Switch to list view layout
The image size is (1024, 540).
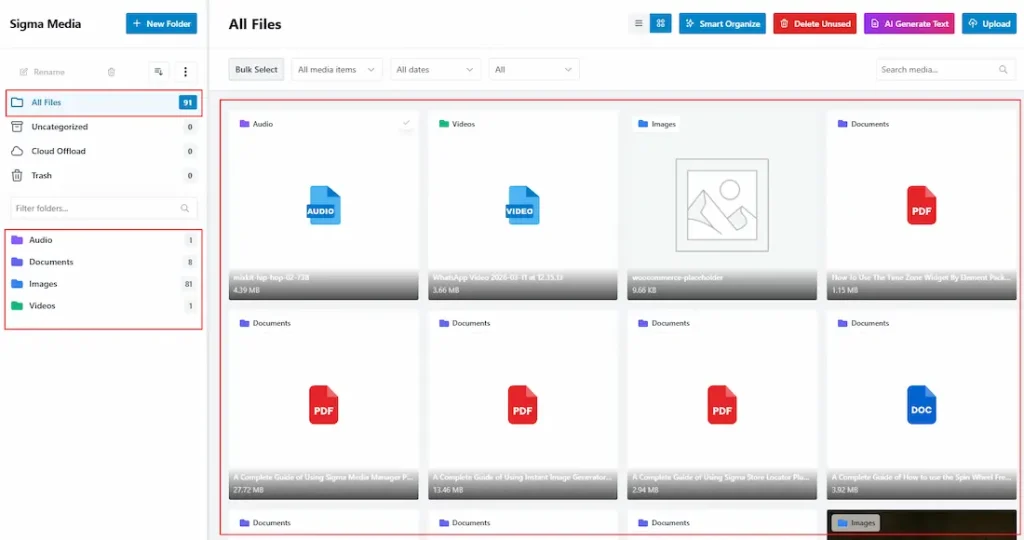[x=639, y=23]
